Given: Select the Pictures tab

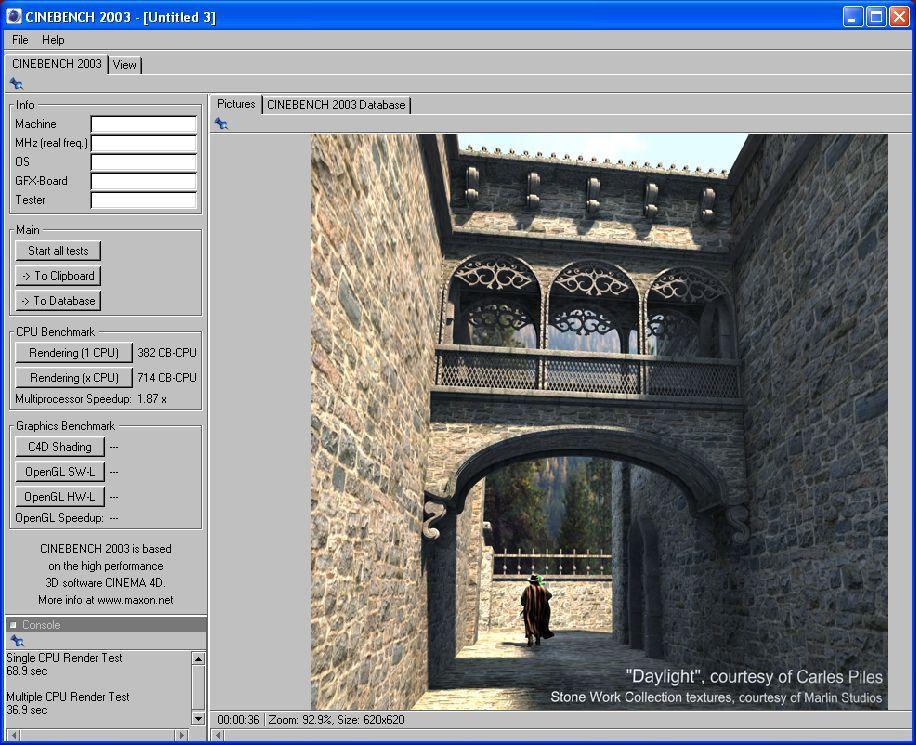Looking at the screenshot, I should pyautogui.click(x=236, y=104).
